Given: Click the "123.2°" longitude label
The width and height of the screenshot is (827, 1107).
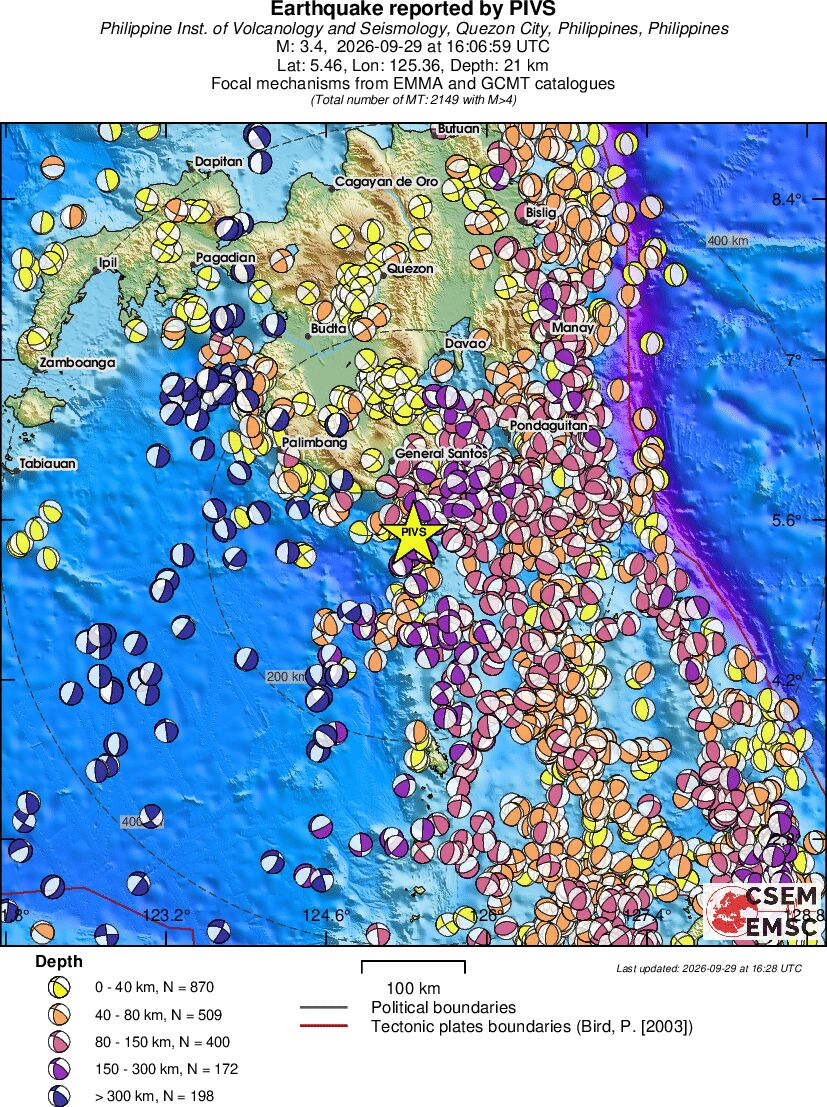Looking at the screenshot, I should (x=166, y=915).
